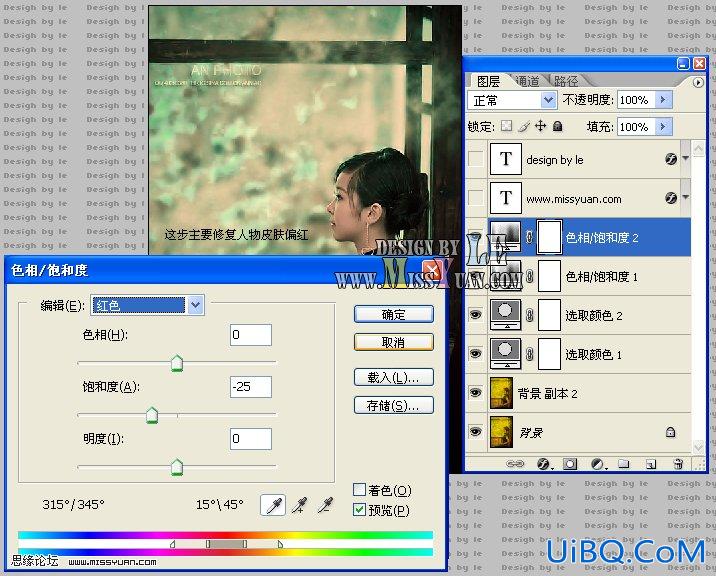Click the 饱和度(A) saturation slider handle

(x=152, y=415)
